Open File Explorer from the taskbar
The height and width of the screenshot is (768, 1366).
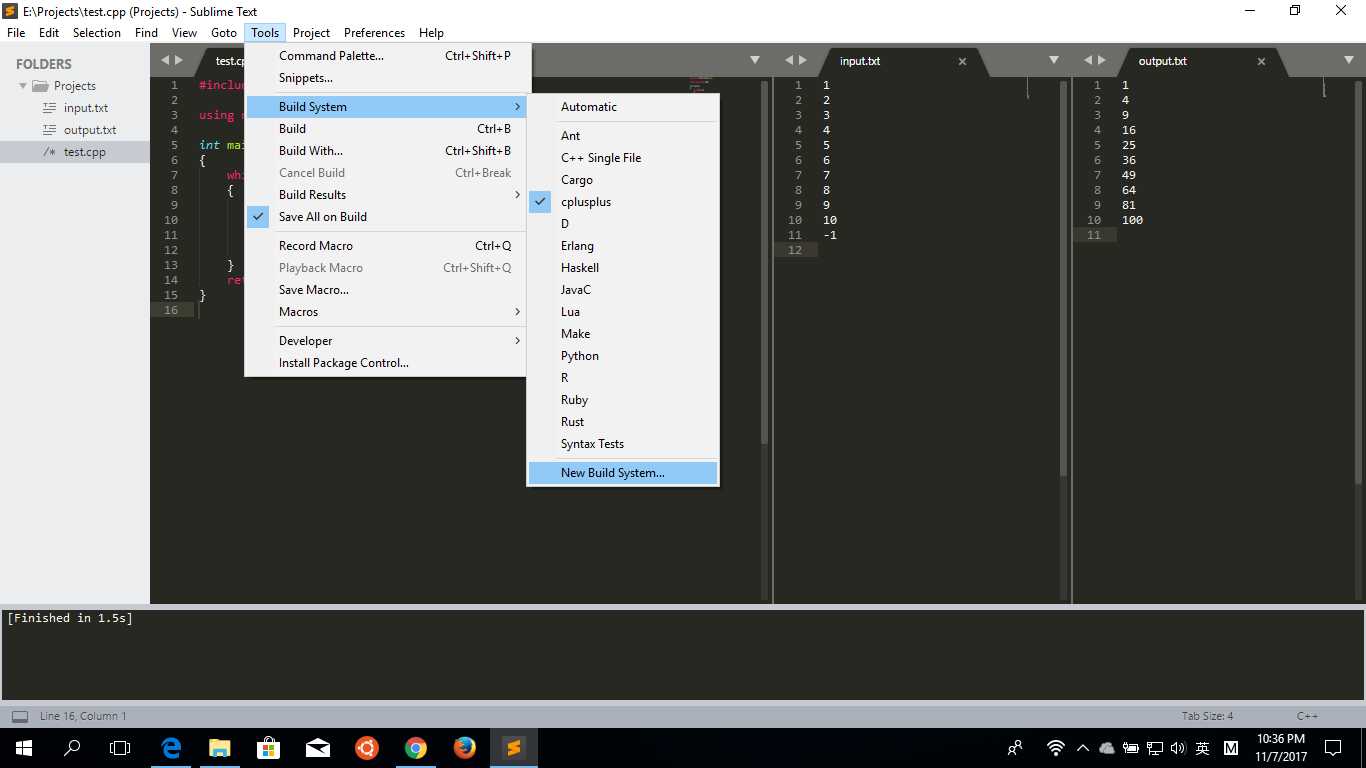pos(219,748)
